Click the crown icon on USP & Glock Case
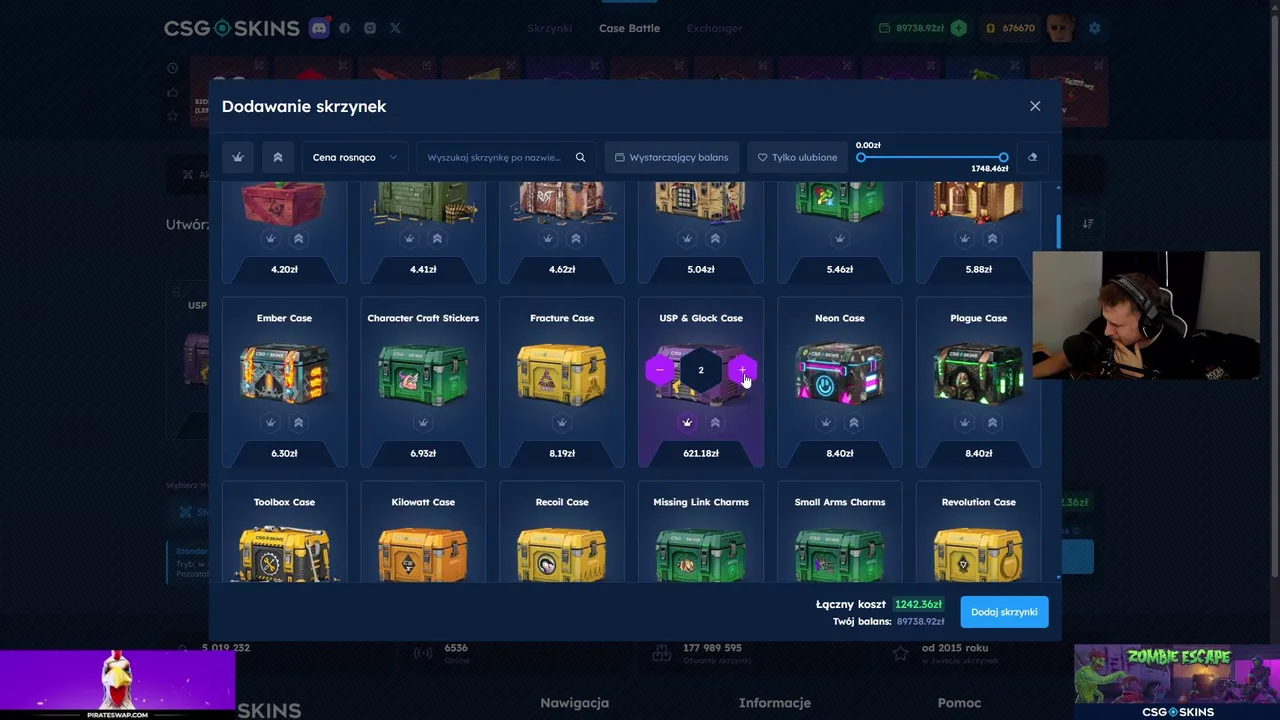The image size is (1280, 720). pyautogui.click(x=687, y=422)
